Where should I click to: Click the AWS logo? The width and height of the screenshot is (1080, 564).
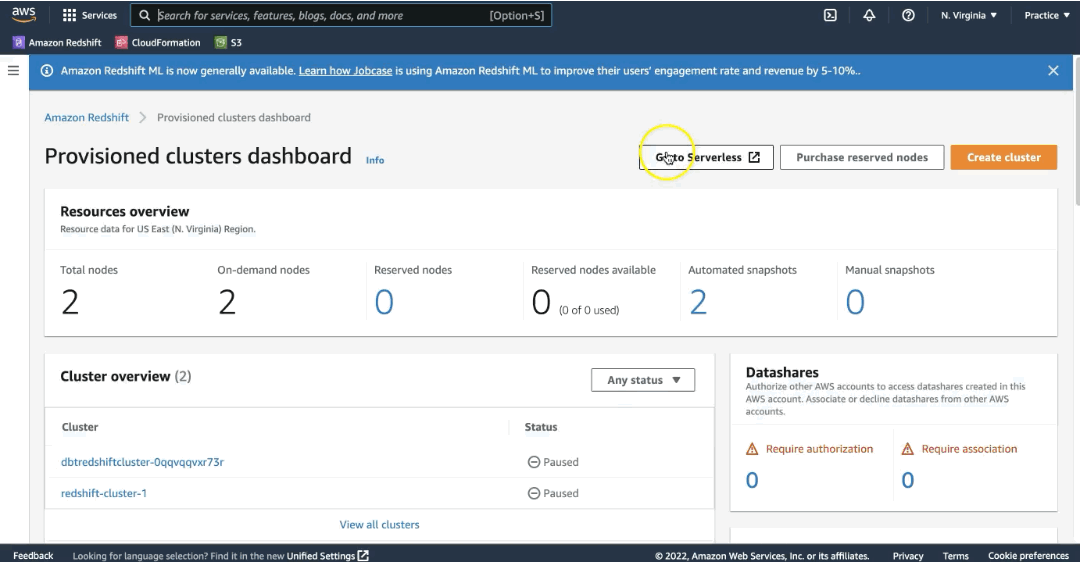(x=23, y=14)
